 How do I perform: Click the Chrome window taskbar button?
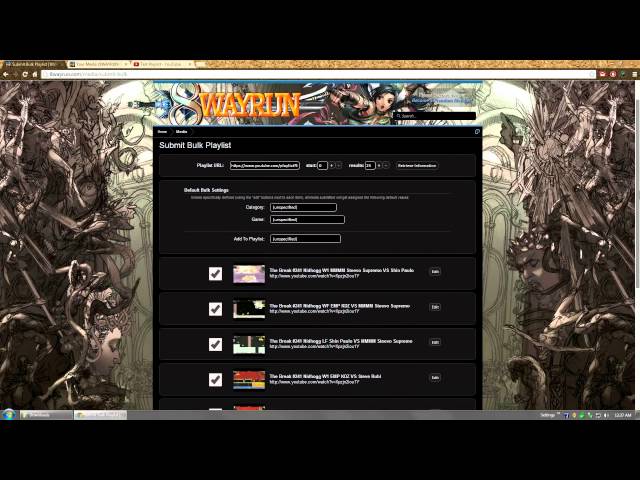[100, 415]
